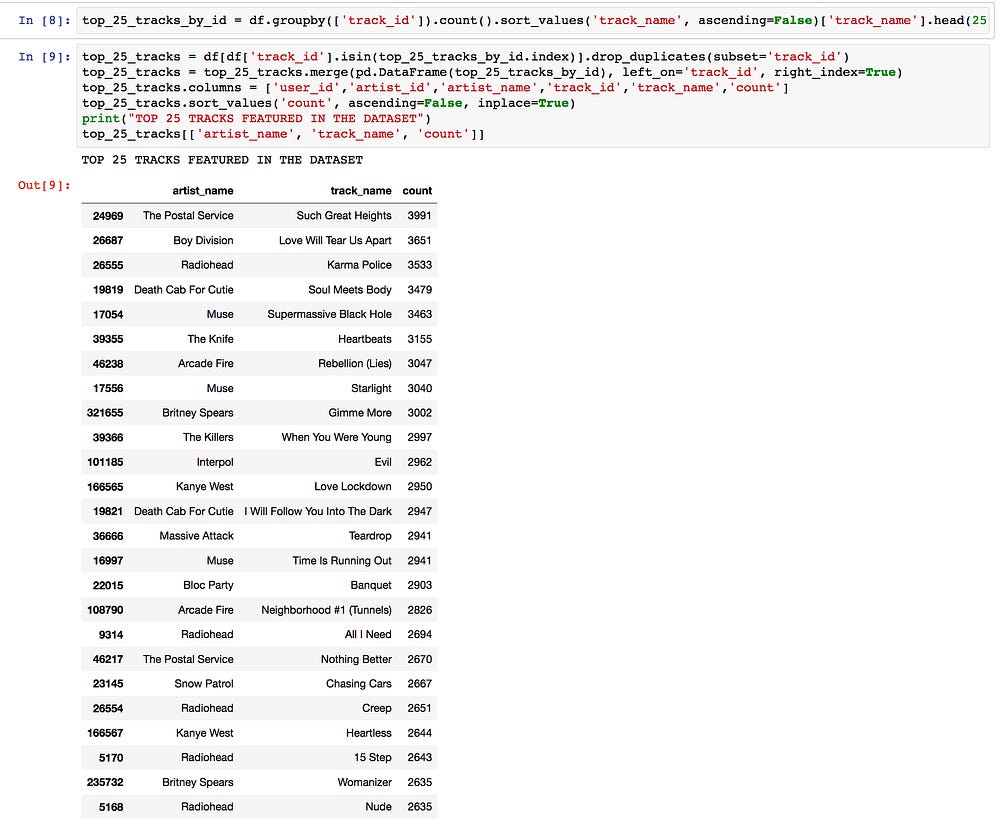Click row index 235732
The height and width of the screenshot is (837, 1000).
click(105, 783)
